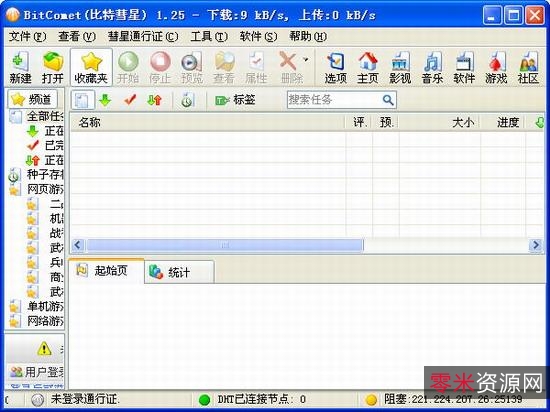Select the 兵 subfolder under 网页游戏

(x=46, y=262)
